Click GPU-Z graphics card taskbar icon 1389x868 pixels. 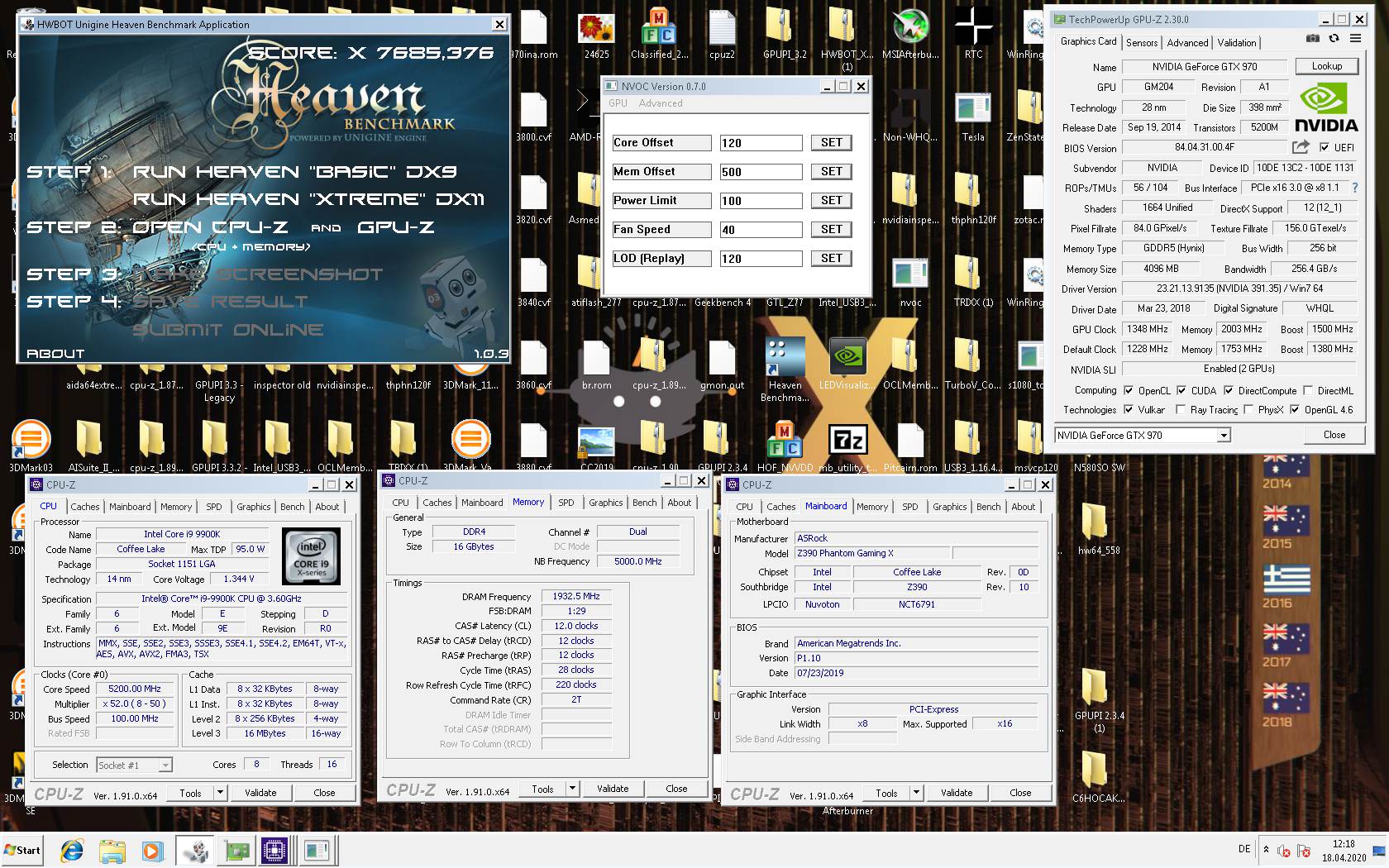[236, 850]
